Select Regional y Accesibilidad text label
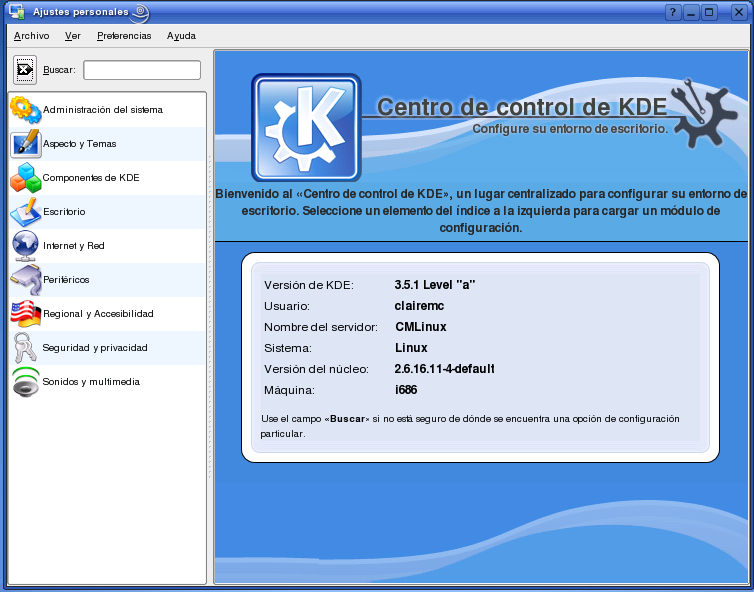Viewport: 754px width, 592px height. pos(98,314)
